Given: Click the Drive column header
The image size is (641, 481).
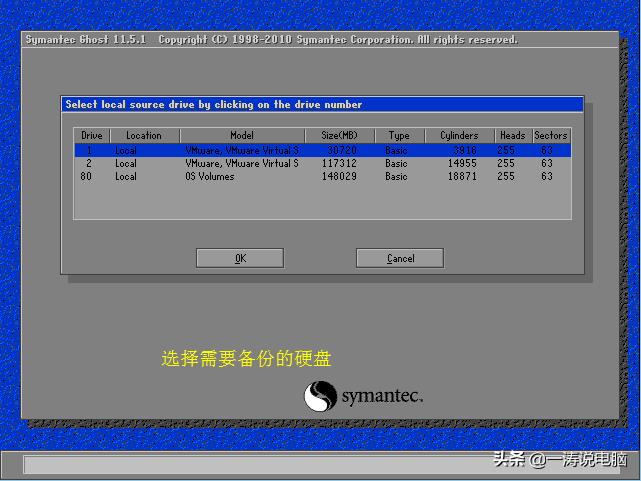Looking at the screenshot, I should click(92, 135).
